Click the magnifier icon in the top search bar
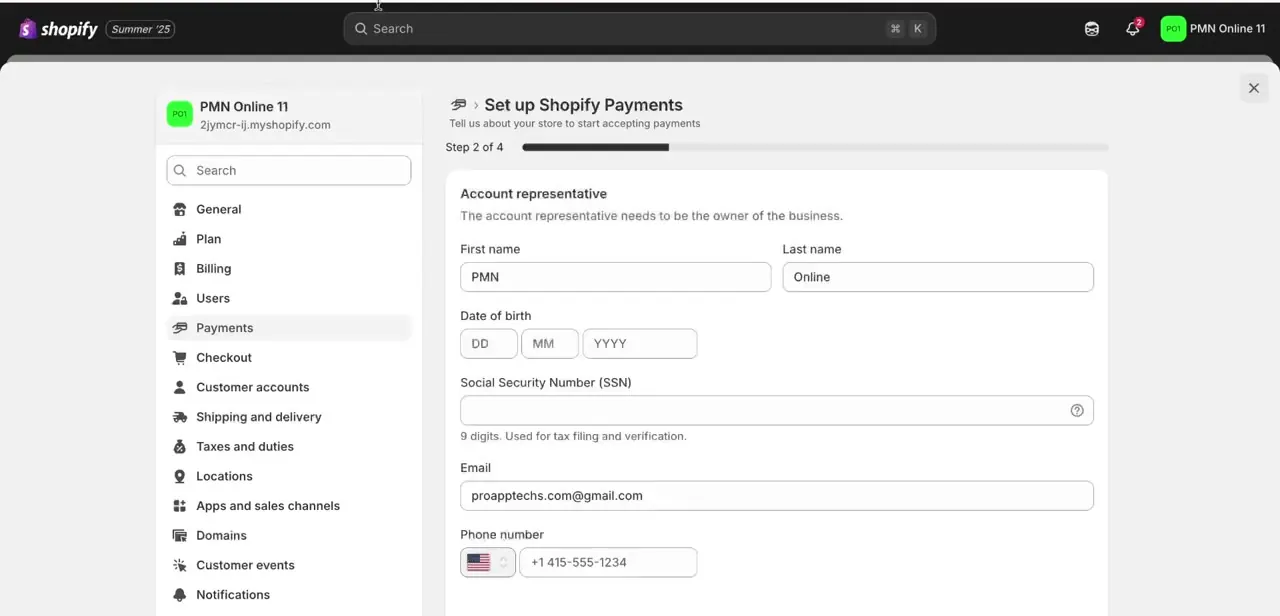 [361, 29]
